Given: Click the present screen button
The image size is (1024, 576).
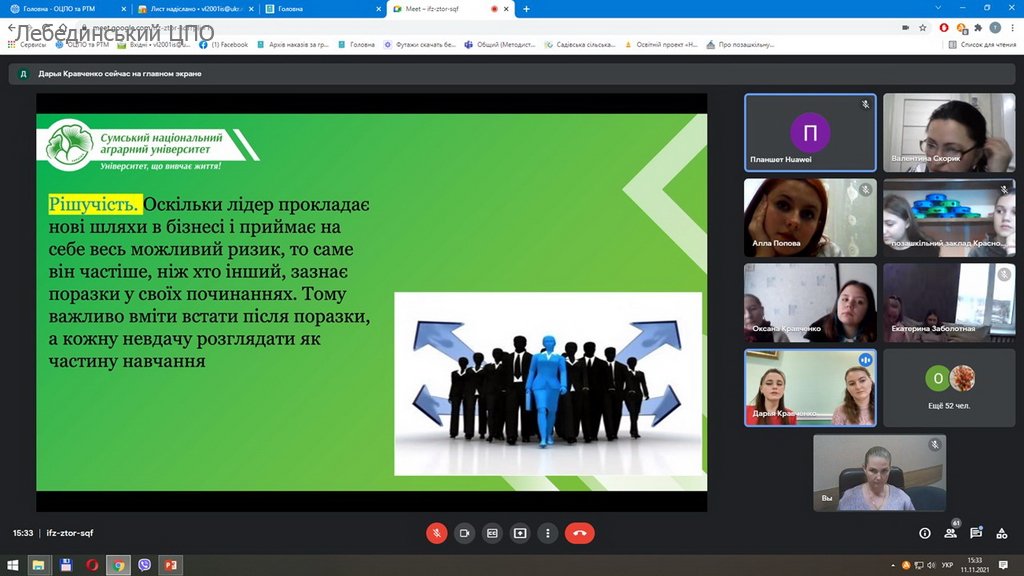Looking at the screenshot, I should tap(520, 533).
